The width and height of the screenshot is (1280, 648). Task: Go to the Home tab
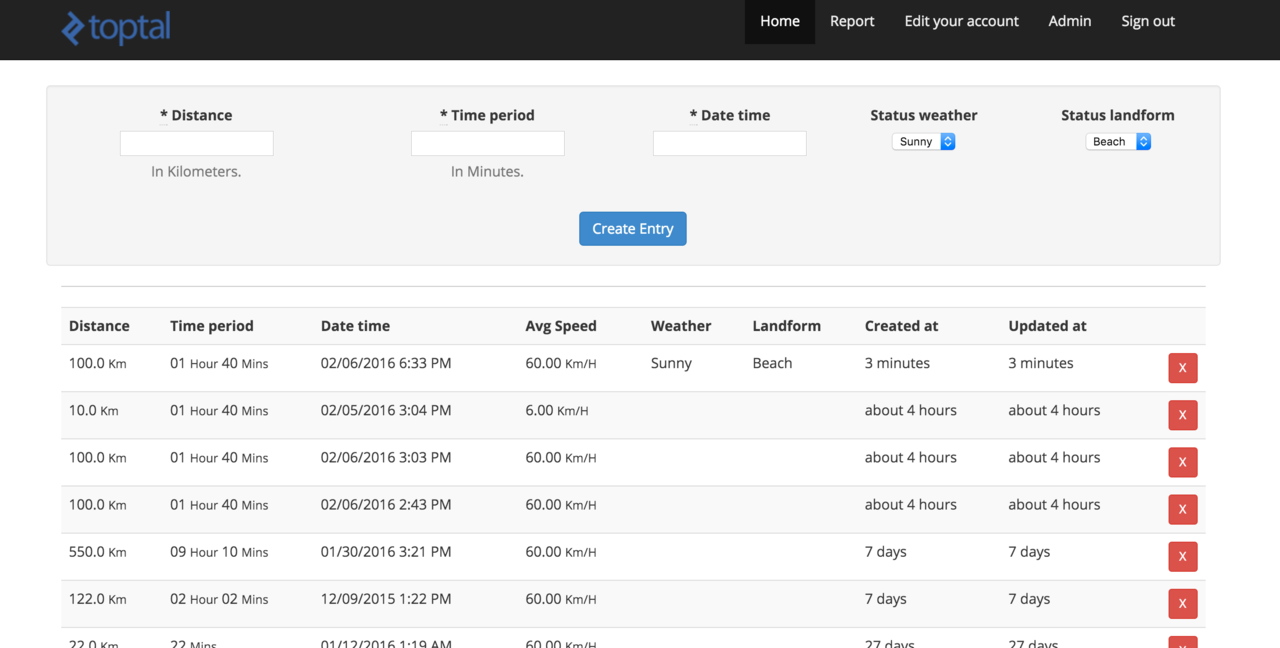tap(779, 21)
